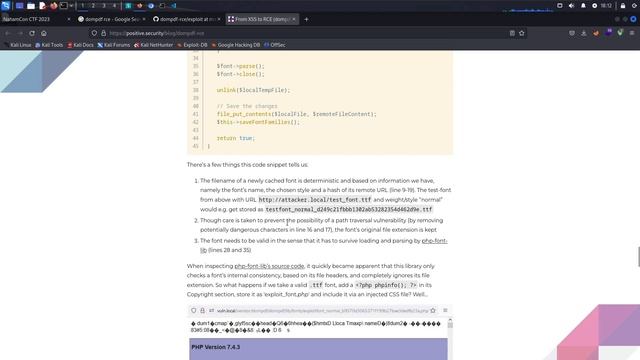Open the Kali applications menu icon

tap(5, 6)
